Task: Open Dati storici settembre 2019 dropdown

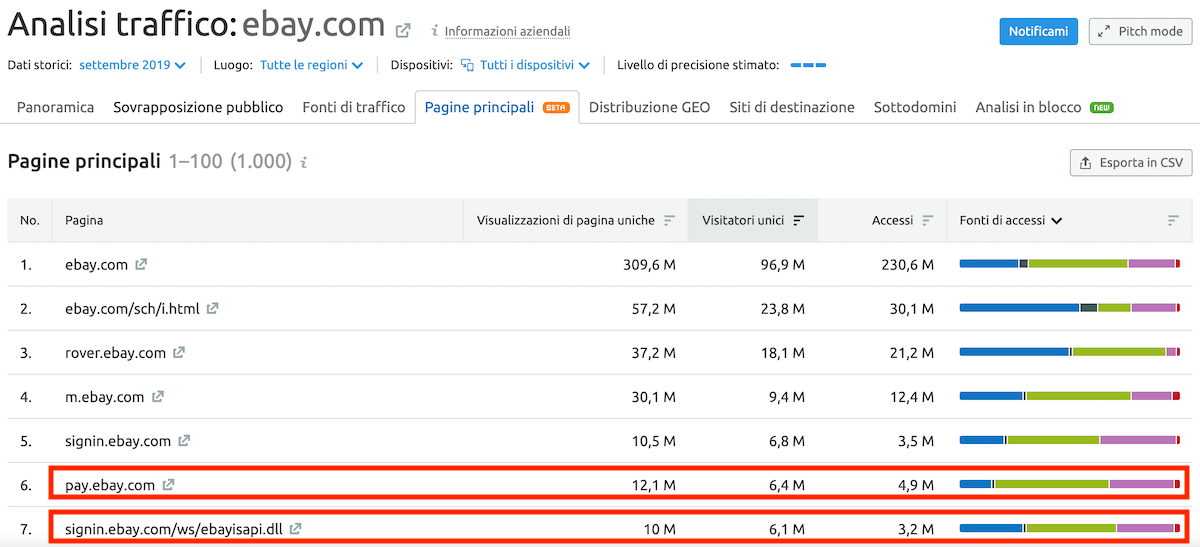Action: click(x=133, y=65)
